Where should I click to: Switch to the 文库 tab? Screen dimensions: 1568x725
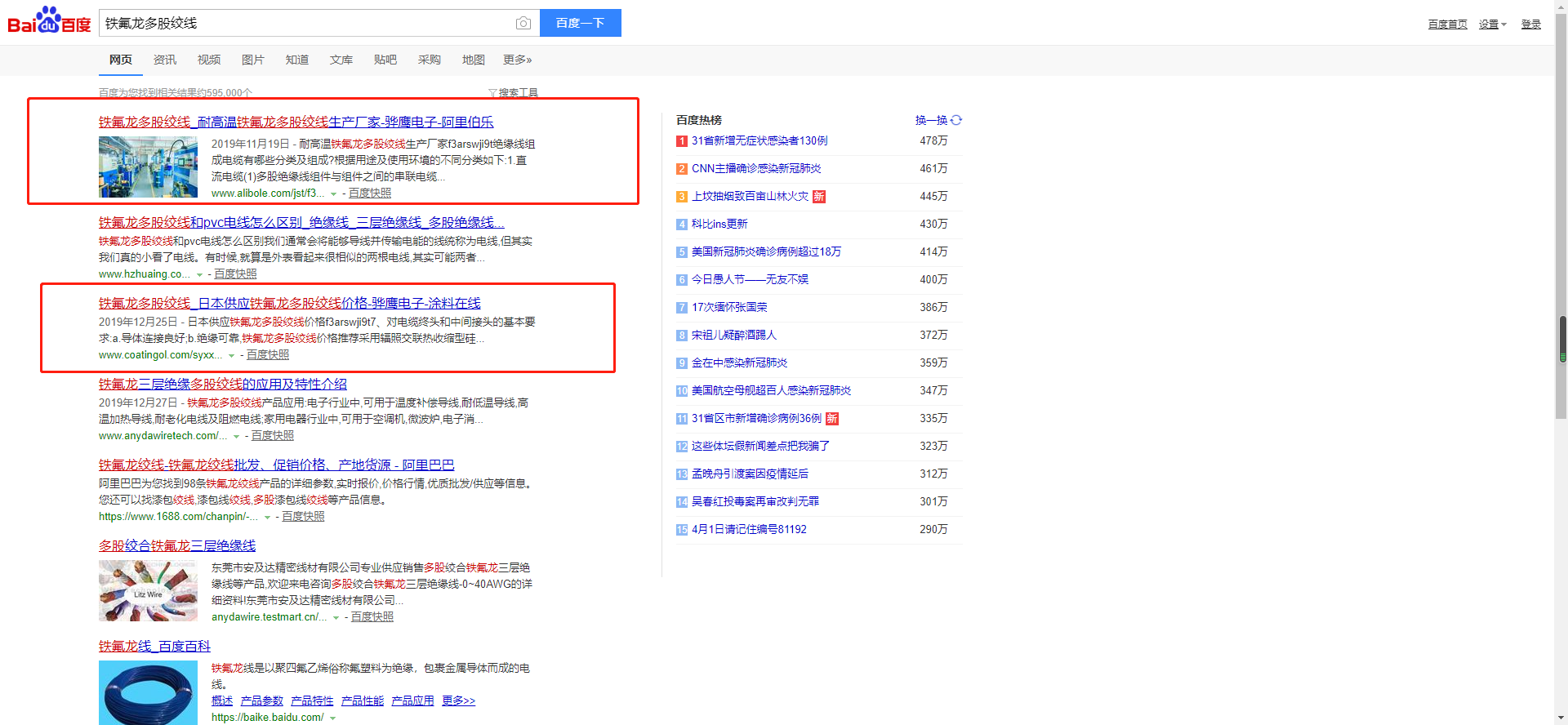(x=341, y=60)
